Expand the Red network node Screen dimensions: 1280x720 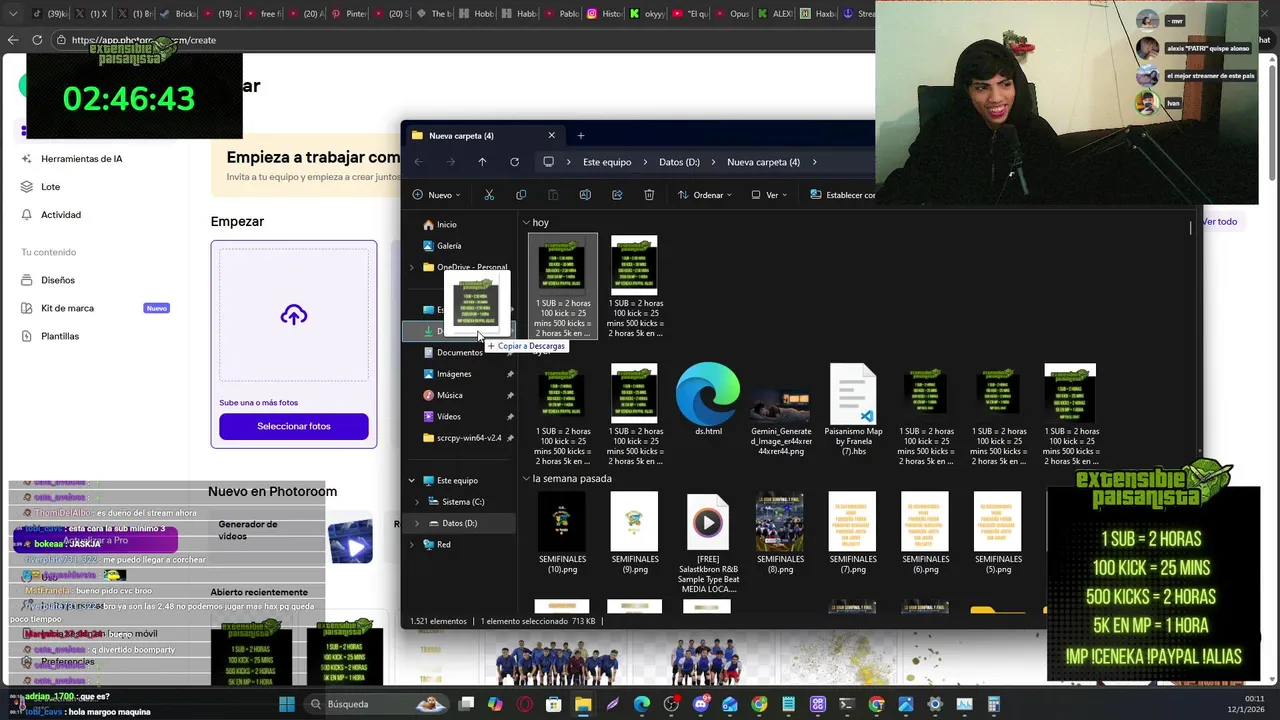pos(412,544)
